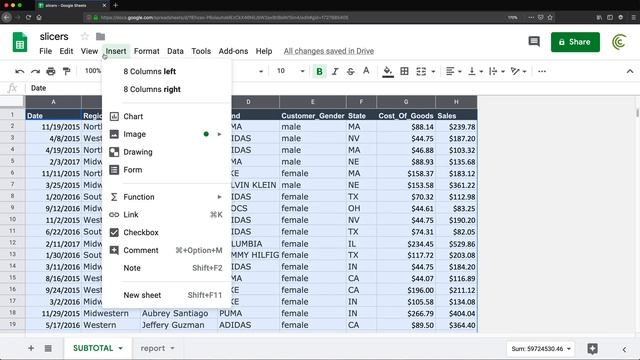
Task: Open the fill color picker
Action: [x=388, y=71]
